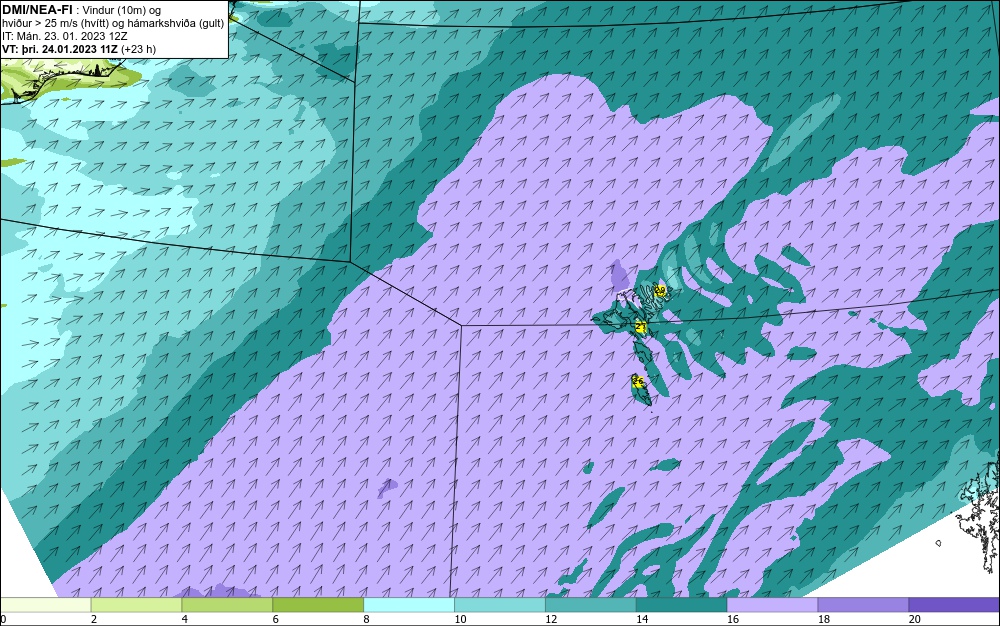Click the 8–10 m/s pale cyan legend swatch
Screen dimensions: 1000x626
coord(409,605)
